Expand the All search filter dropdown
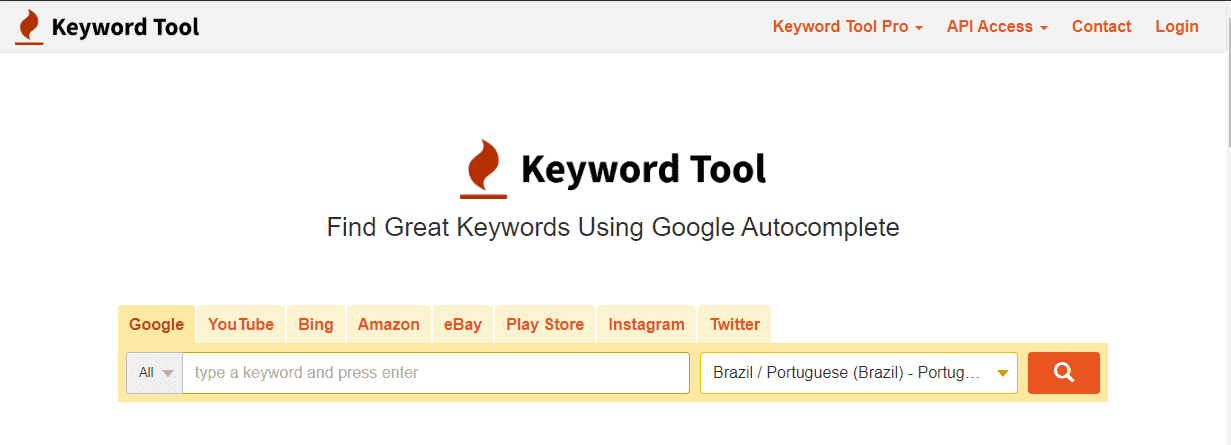Image resolution: width=1231 pixels, height=445 pixels. [155, 373]
